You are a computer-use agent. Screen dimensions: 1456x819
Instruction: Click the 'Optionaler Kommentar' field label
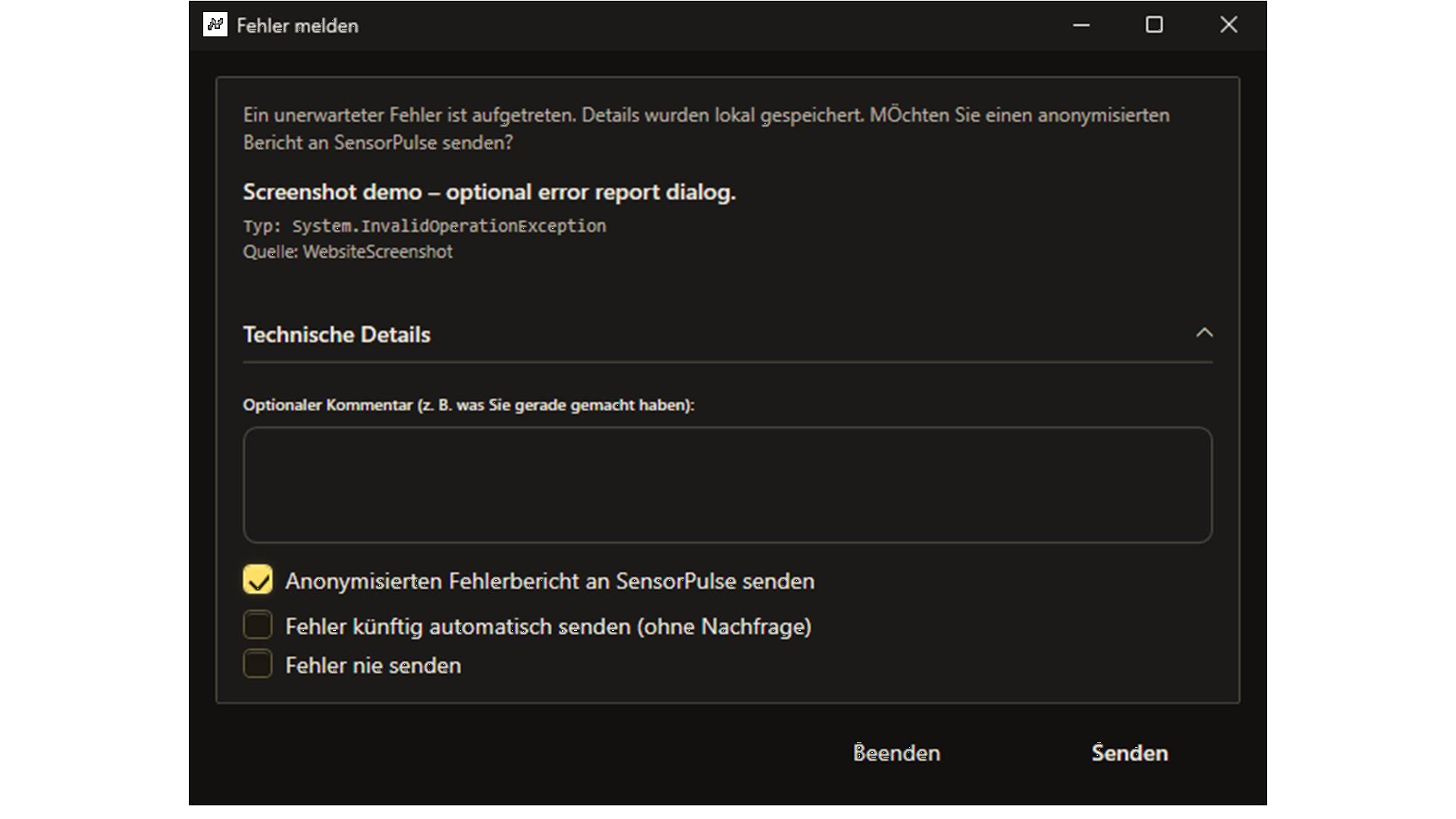(469, 405)
